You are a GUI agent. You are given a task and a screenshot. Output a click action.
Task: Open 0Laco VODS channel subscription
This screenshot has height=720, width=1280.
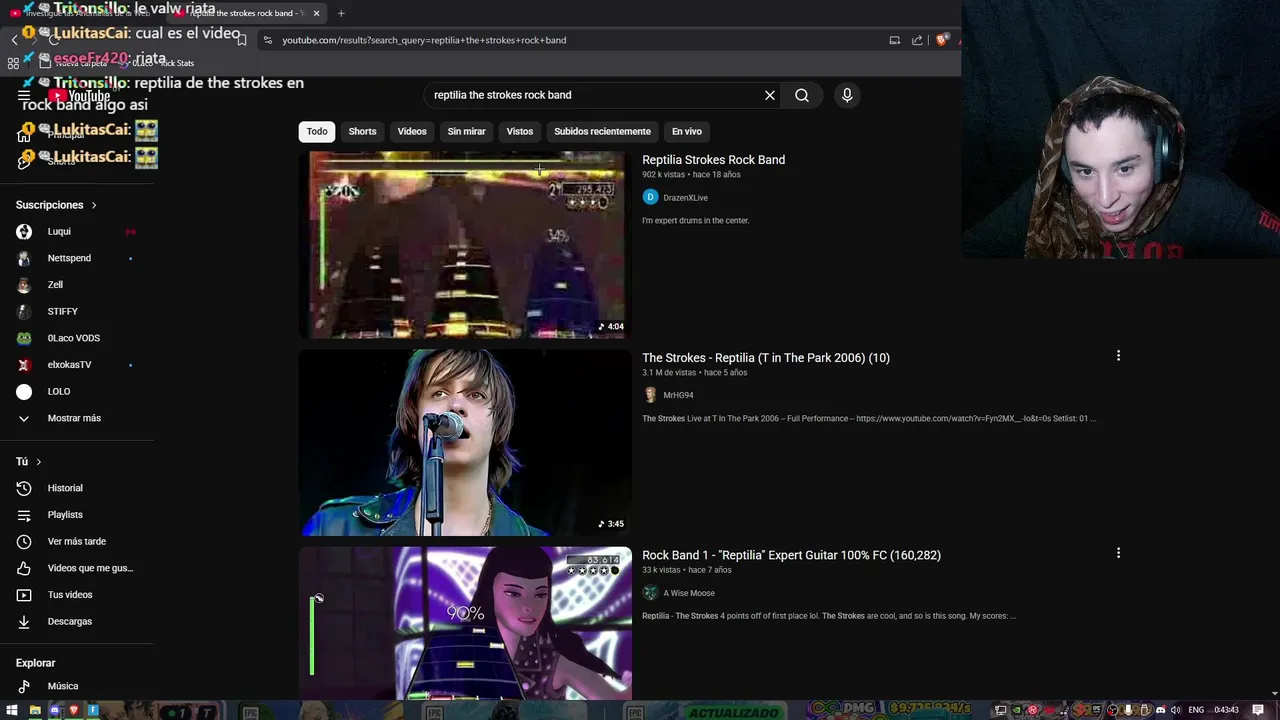[x=77, y=338]
